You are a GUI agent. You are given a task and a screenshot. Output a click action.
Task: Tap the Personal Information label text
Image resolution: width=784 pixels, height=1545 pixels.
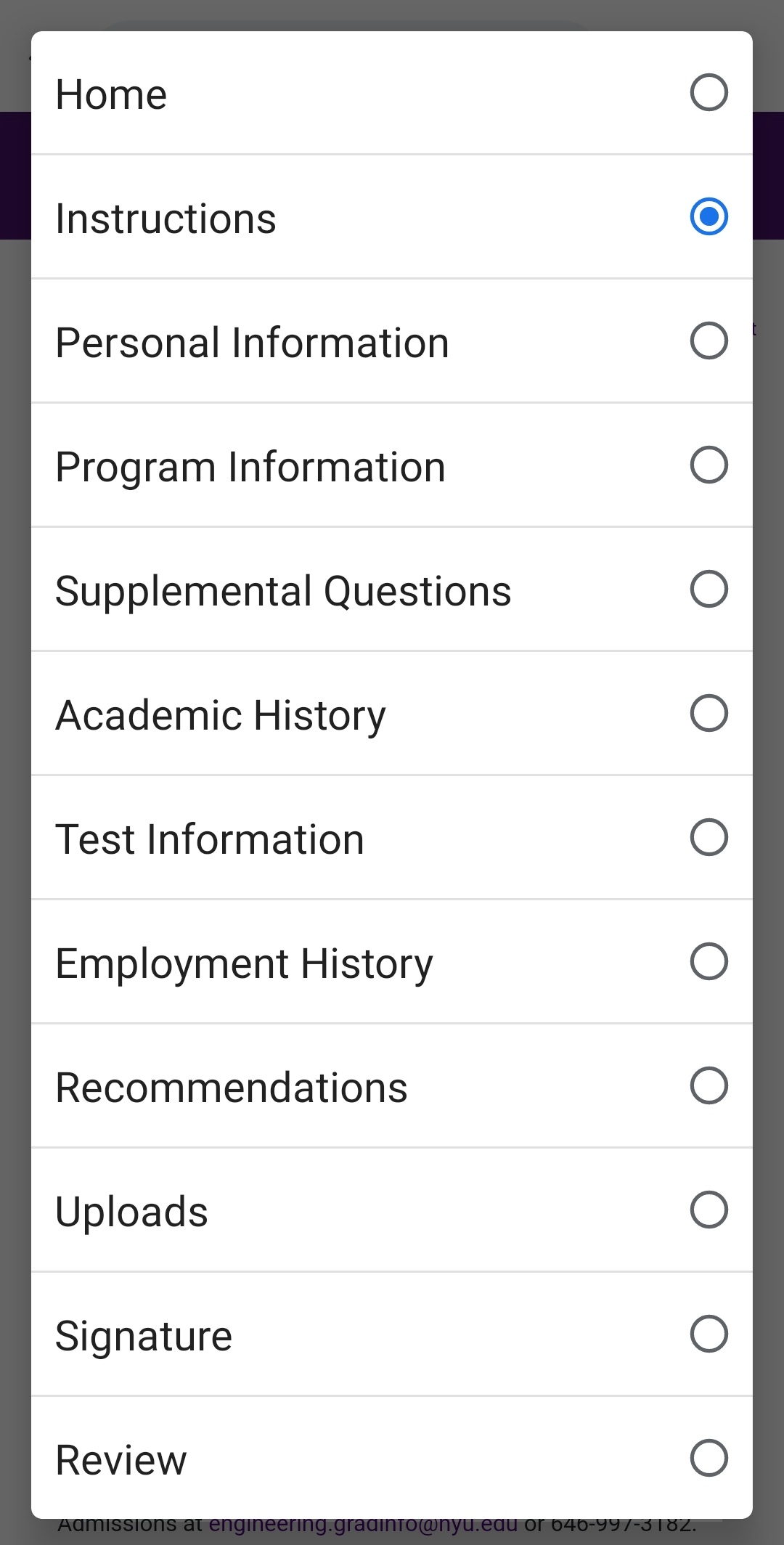(252, 343)
